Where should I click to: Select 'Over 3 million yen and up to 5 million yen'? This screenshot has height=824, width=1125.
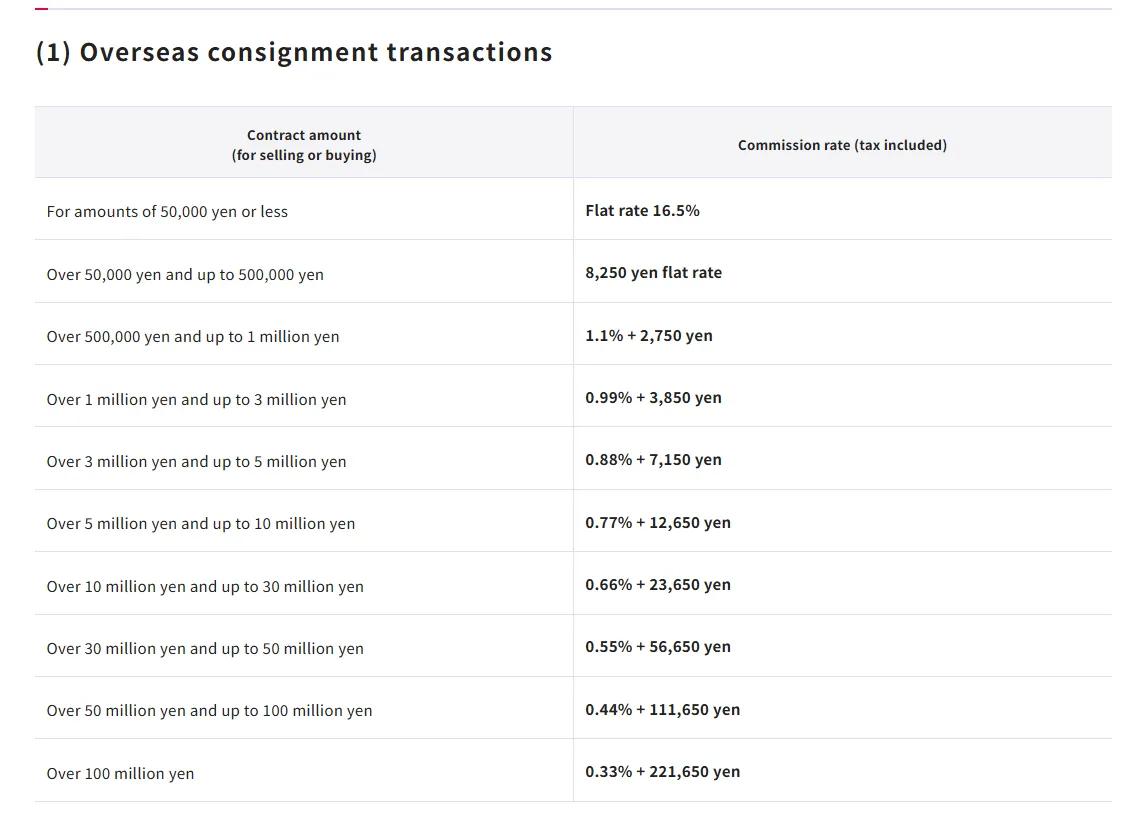(x=197, y=462)
